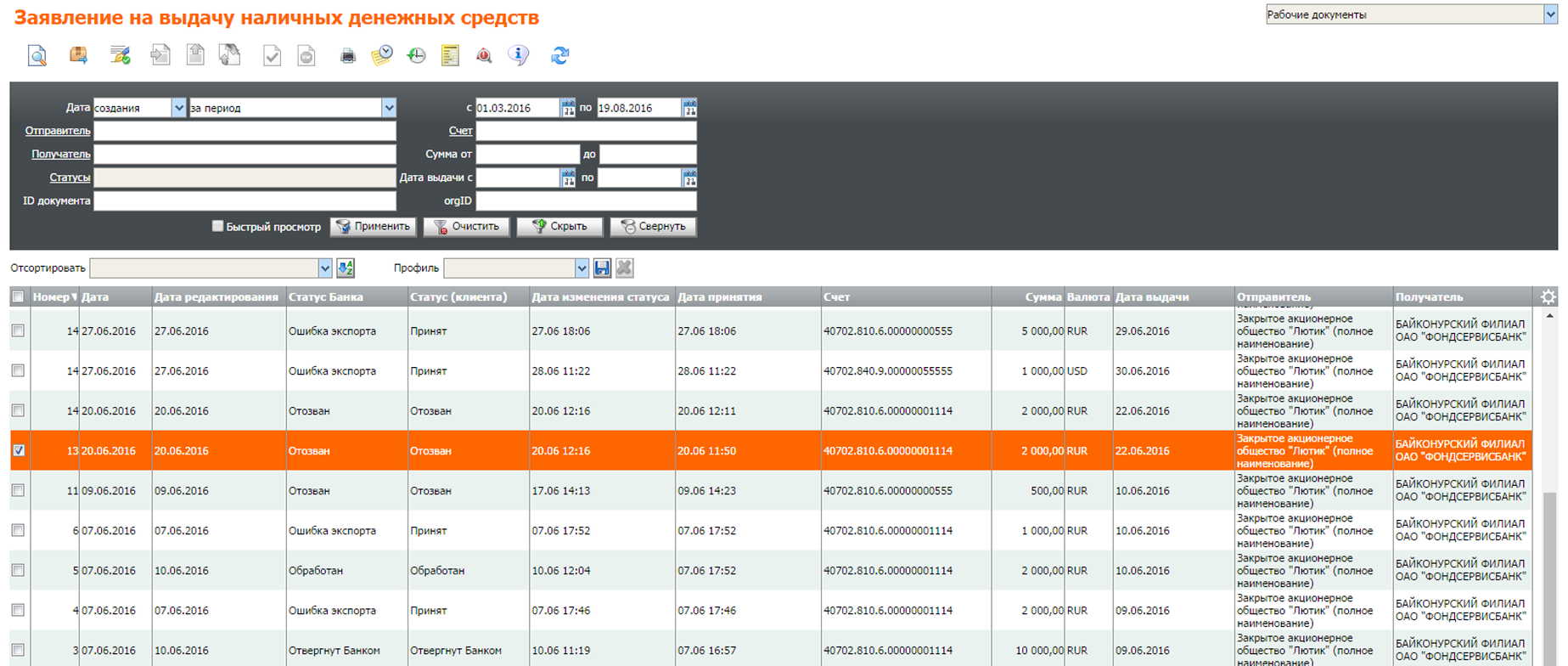The width and height of the screenshot is (1568, 666).
Task: Click the grey document stop icon
Action: click(x=306, y=56)
